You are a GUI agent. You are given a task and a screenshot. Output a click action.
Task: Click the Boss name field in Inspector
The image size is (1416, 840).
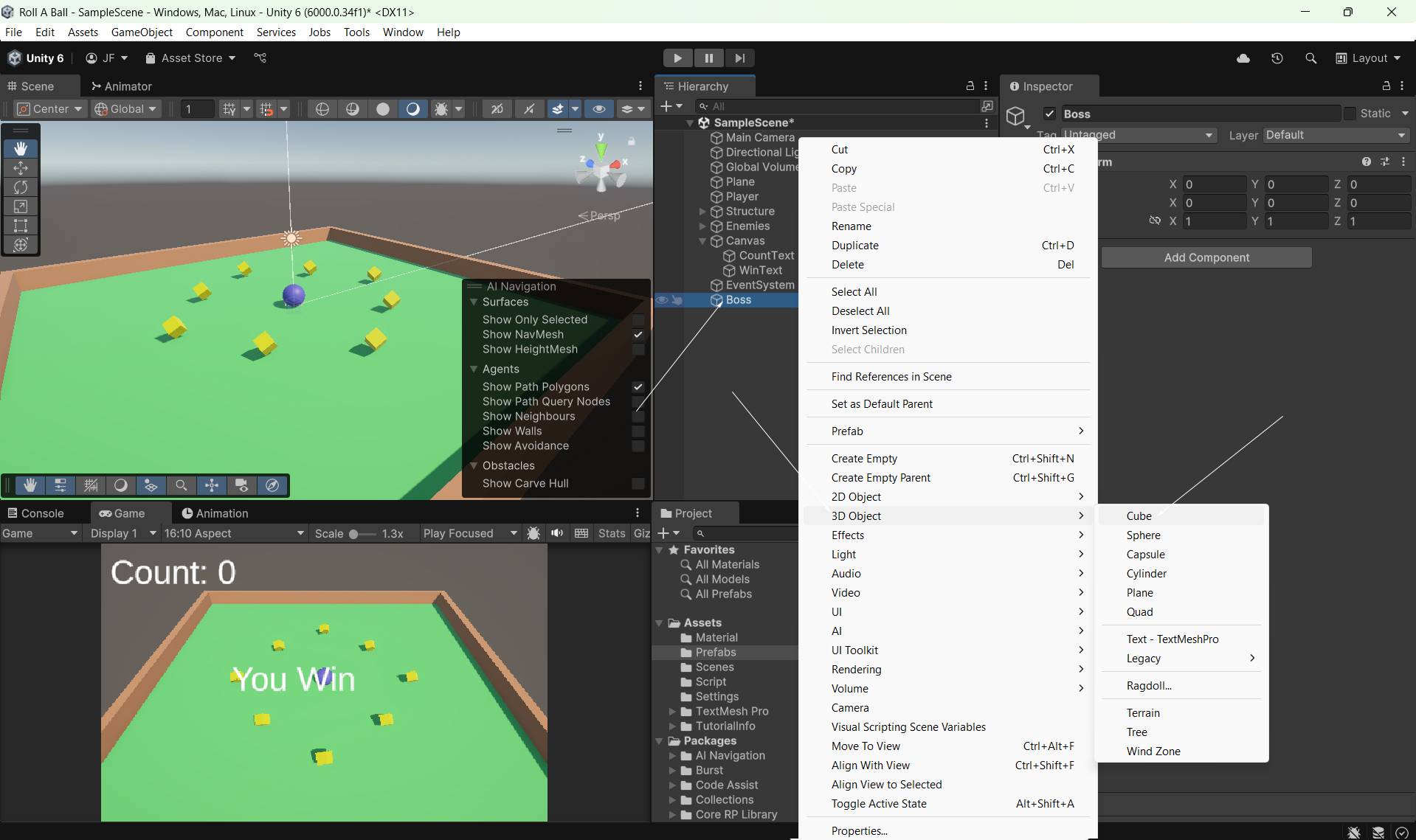[1199, 114]
